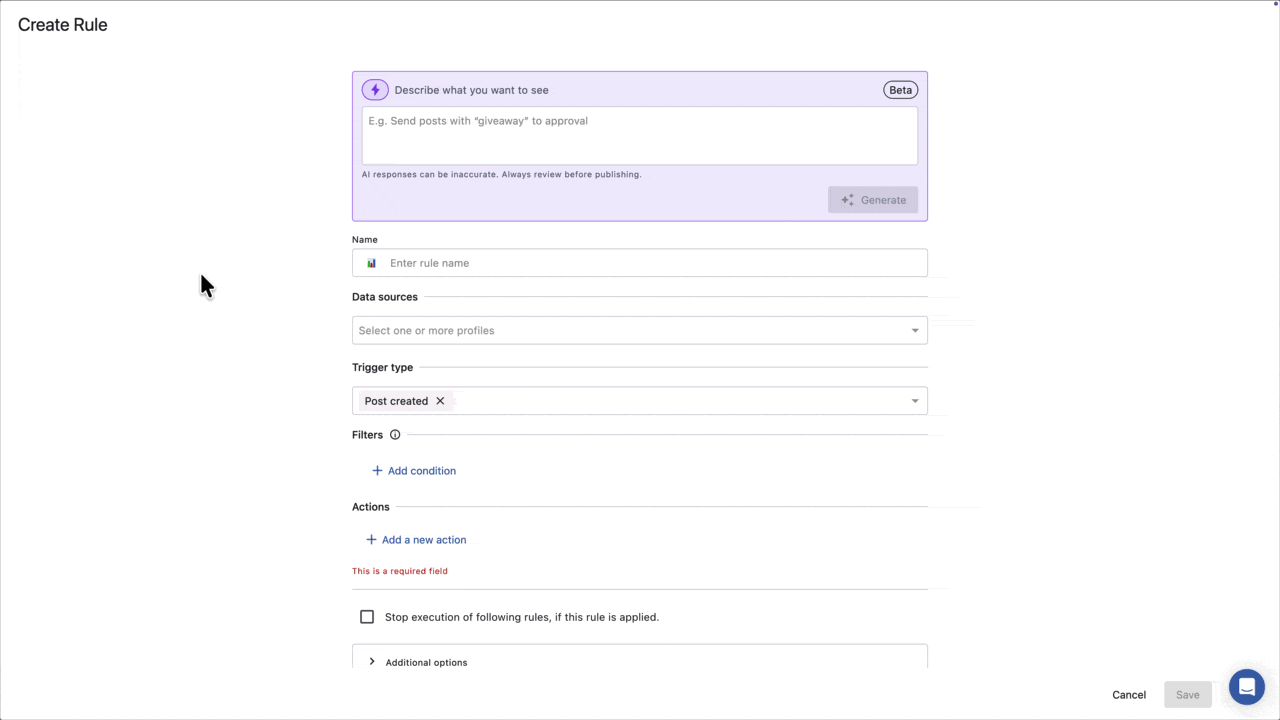Open the Trigger type dropdown arrow

tap(914, 401)
